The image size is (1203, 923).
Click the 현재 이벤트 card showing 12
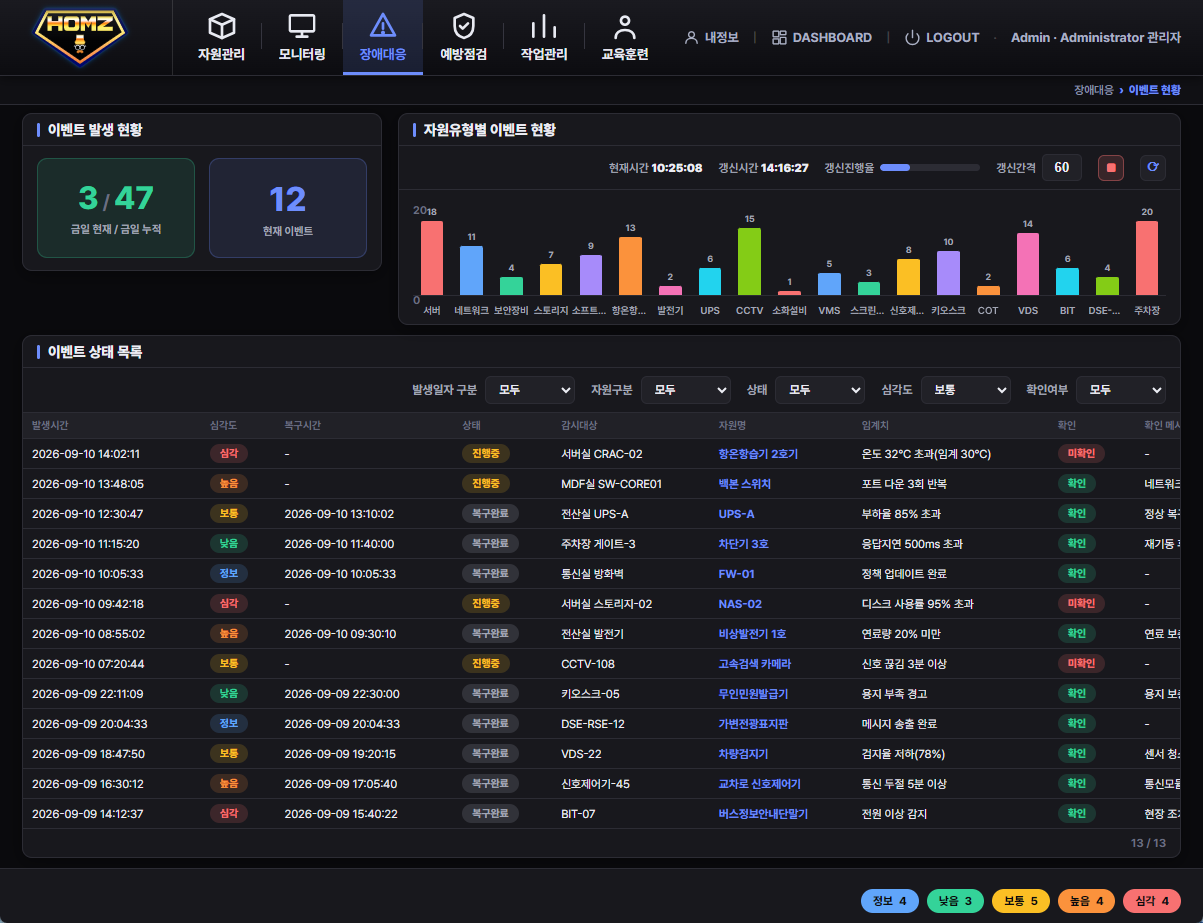tap(288, 208)
